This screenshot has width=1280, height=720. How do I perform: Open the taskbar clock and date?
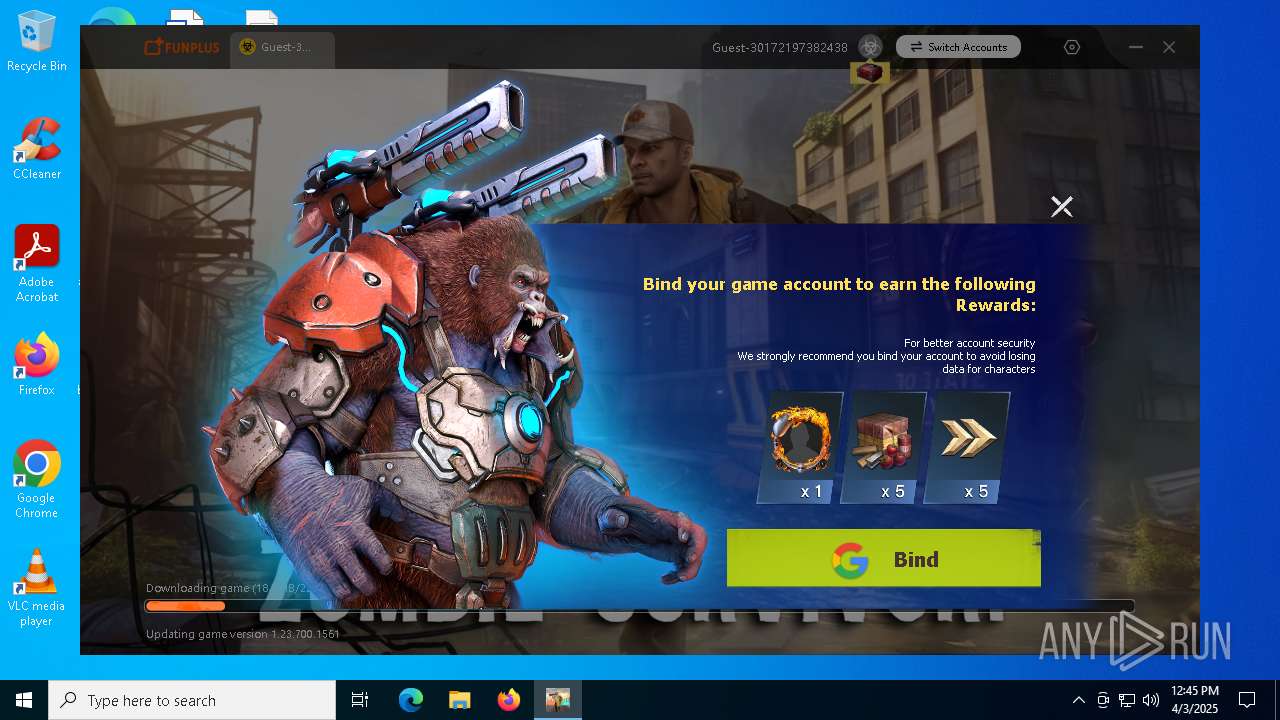(x=1194, y=700)
